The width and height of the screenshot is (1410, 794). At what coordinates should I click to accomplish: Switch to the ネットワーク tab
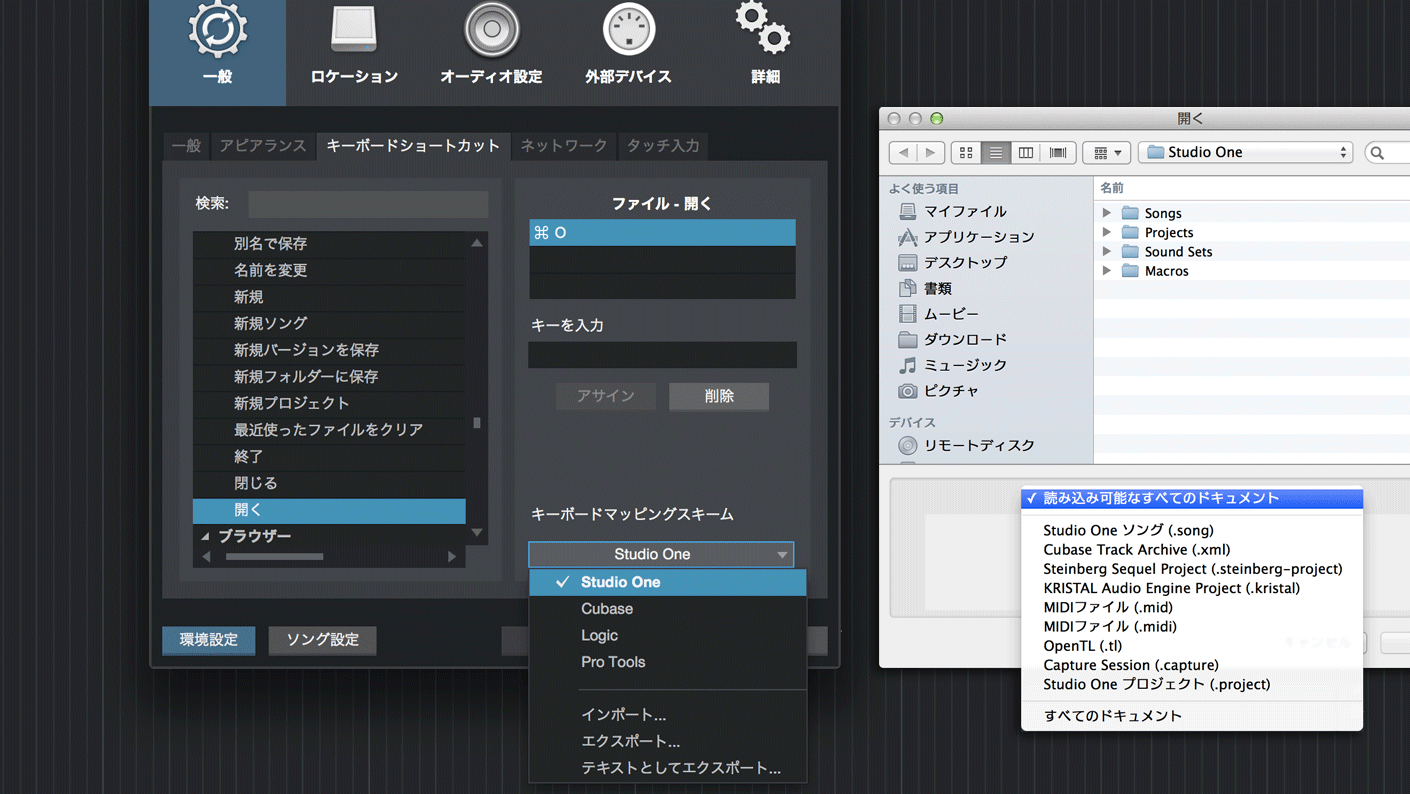[x=564, y=146]
